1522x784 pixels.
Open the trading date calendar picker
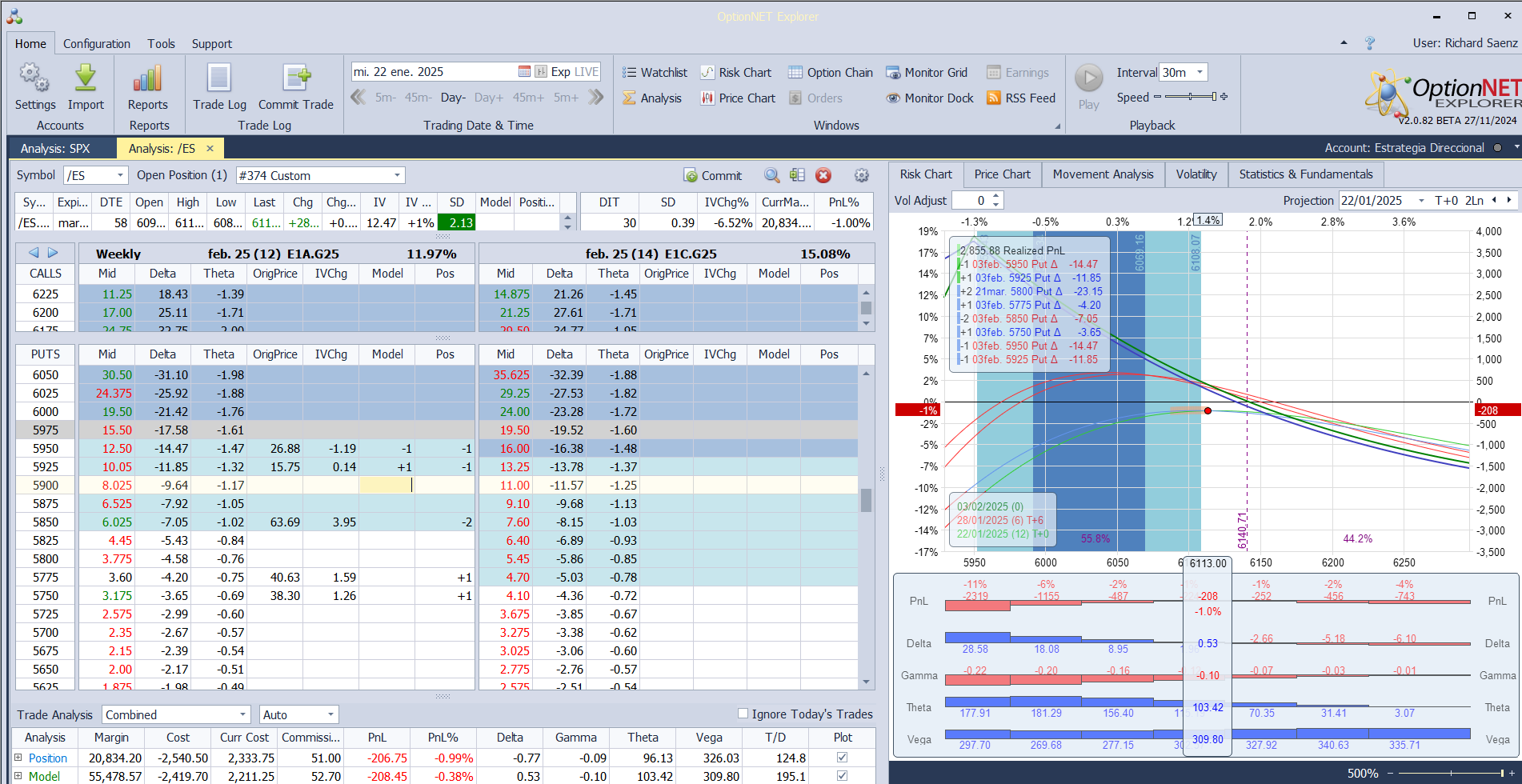pyautogui.click(x=524, y=72)
